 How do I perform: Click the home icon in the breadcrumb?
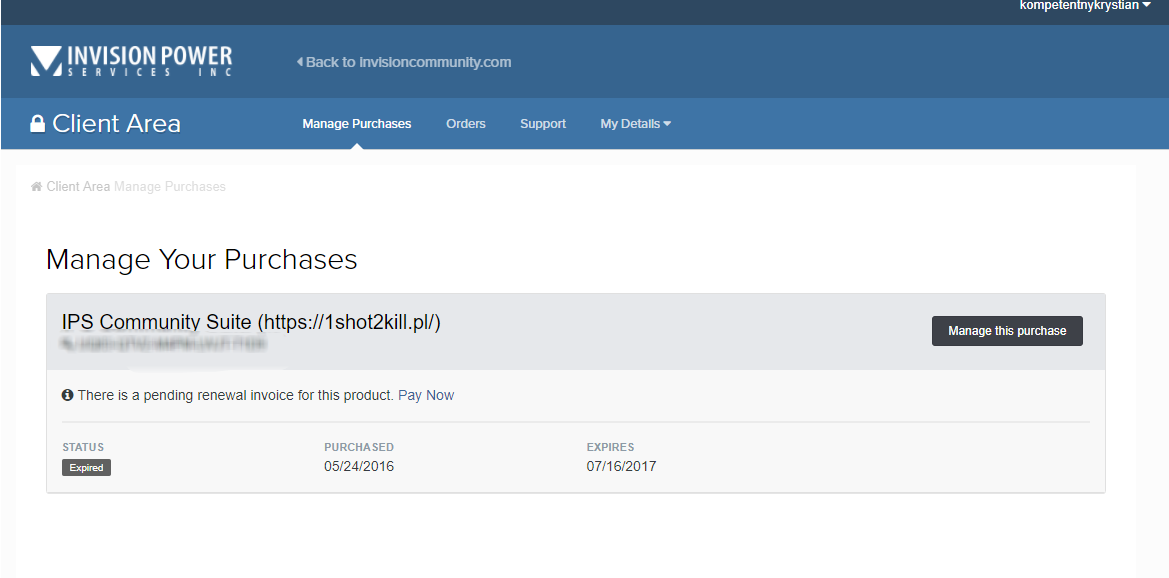[x=37, y=187]
